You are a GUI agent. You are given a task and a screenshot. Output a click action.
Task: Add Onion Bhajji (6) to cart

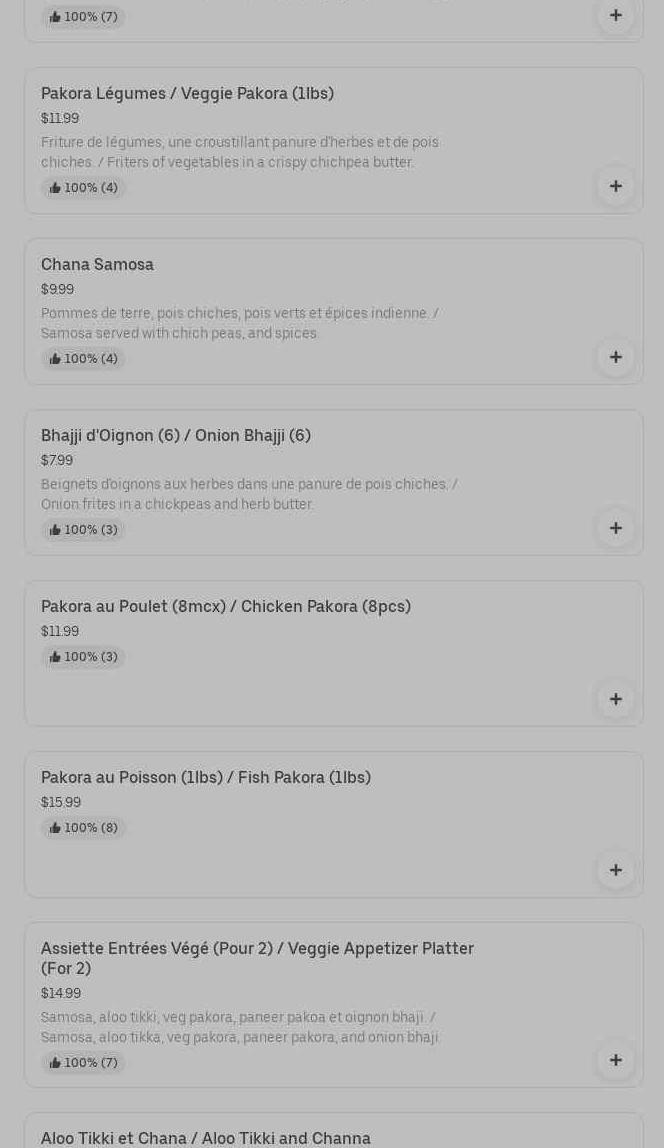coord(615,528)
